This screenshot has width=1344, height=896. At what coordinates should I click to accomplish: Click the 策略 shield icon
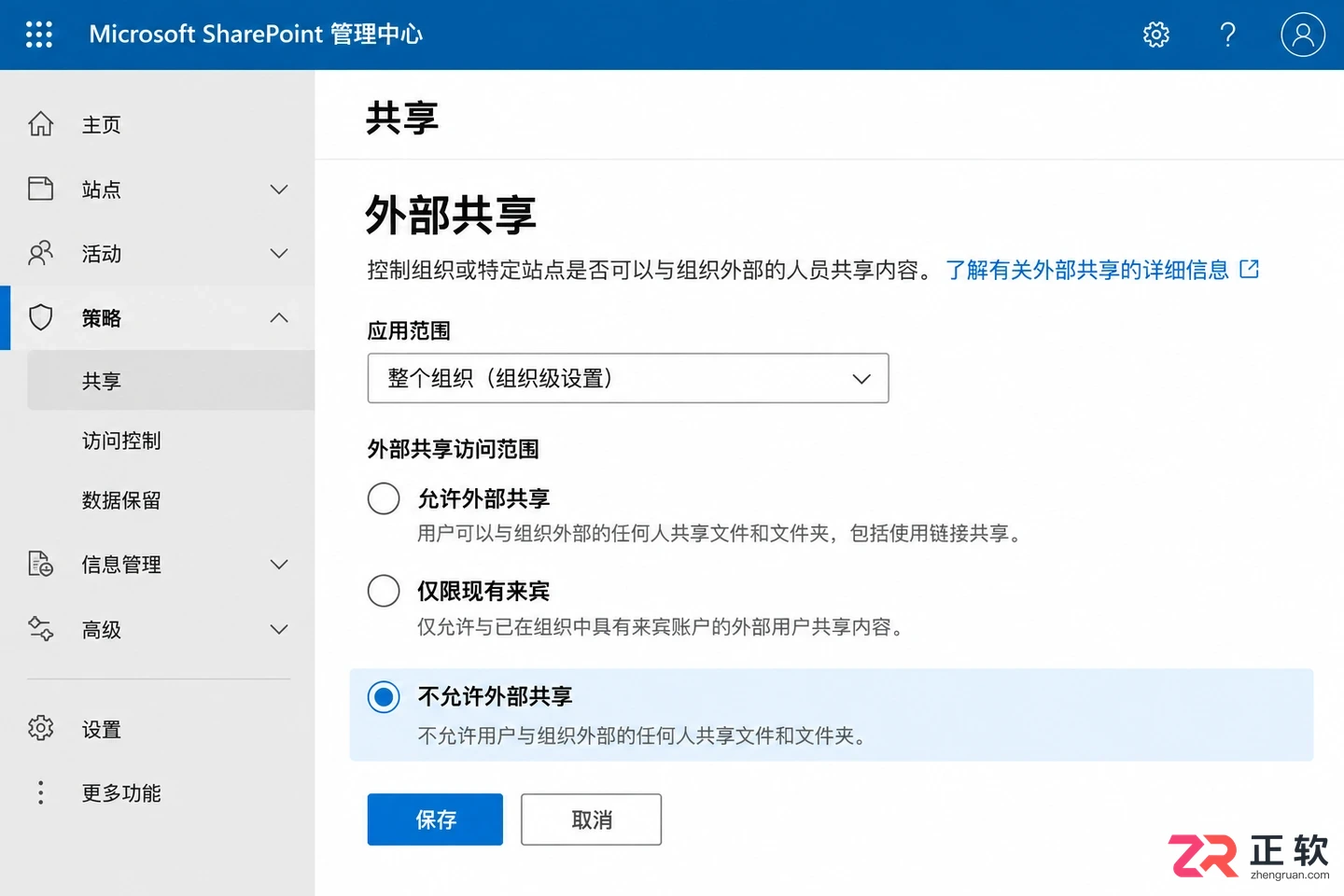[41, 317]
